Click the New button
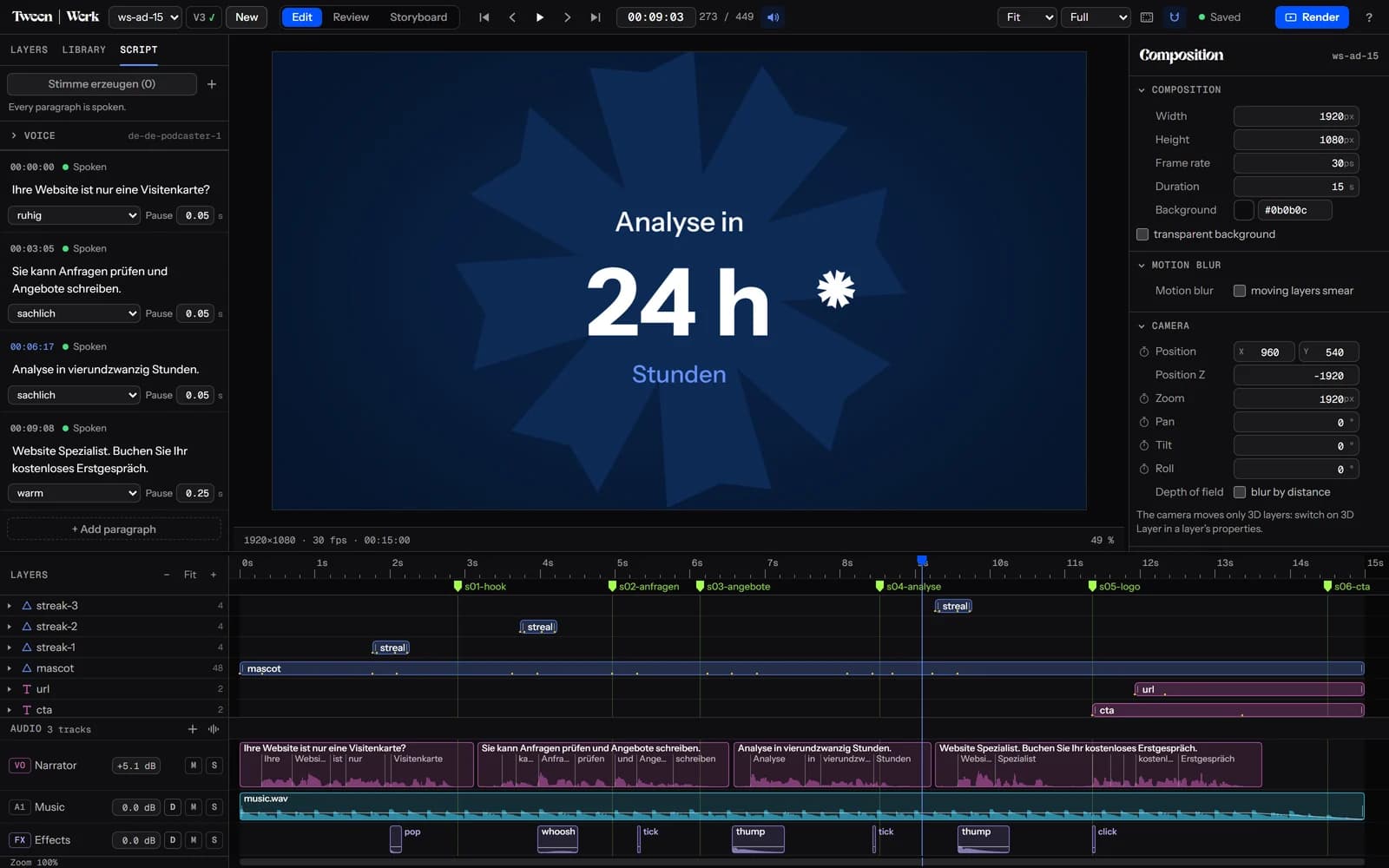This screenshot has width=1389, height=868. 247,17
